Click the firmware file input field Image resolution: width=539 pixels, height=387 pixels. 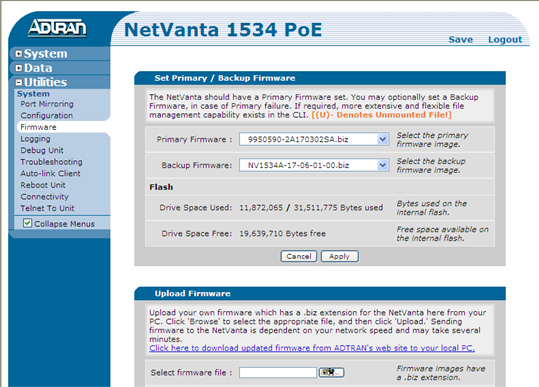(278, 373)
